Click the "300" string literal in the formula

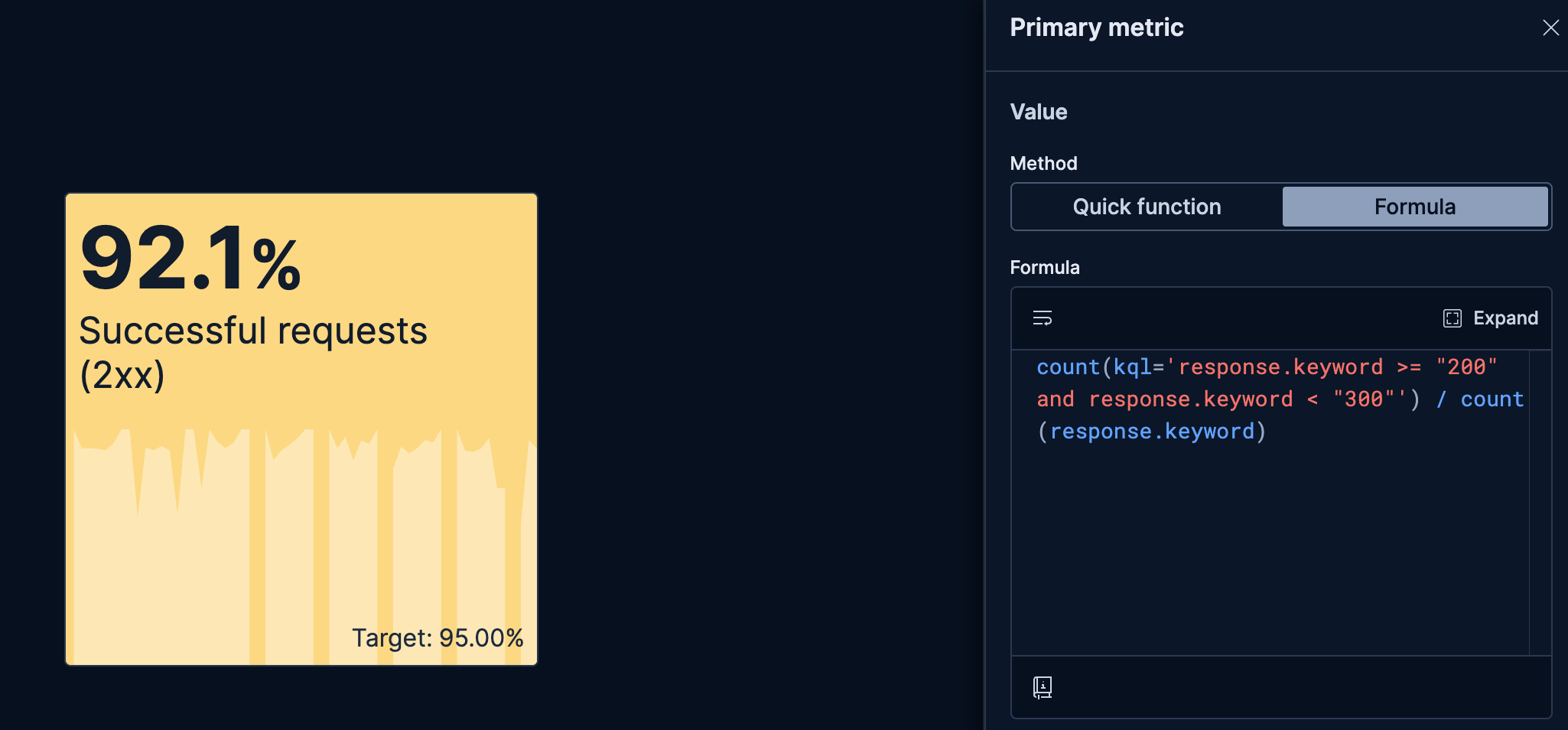[x=1364, y=398]
